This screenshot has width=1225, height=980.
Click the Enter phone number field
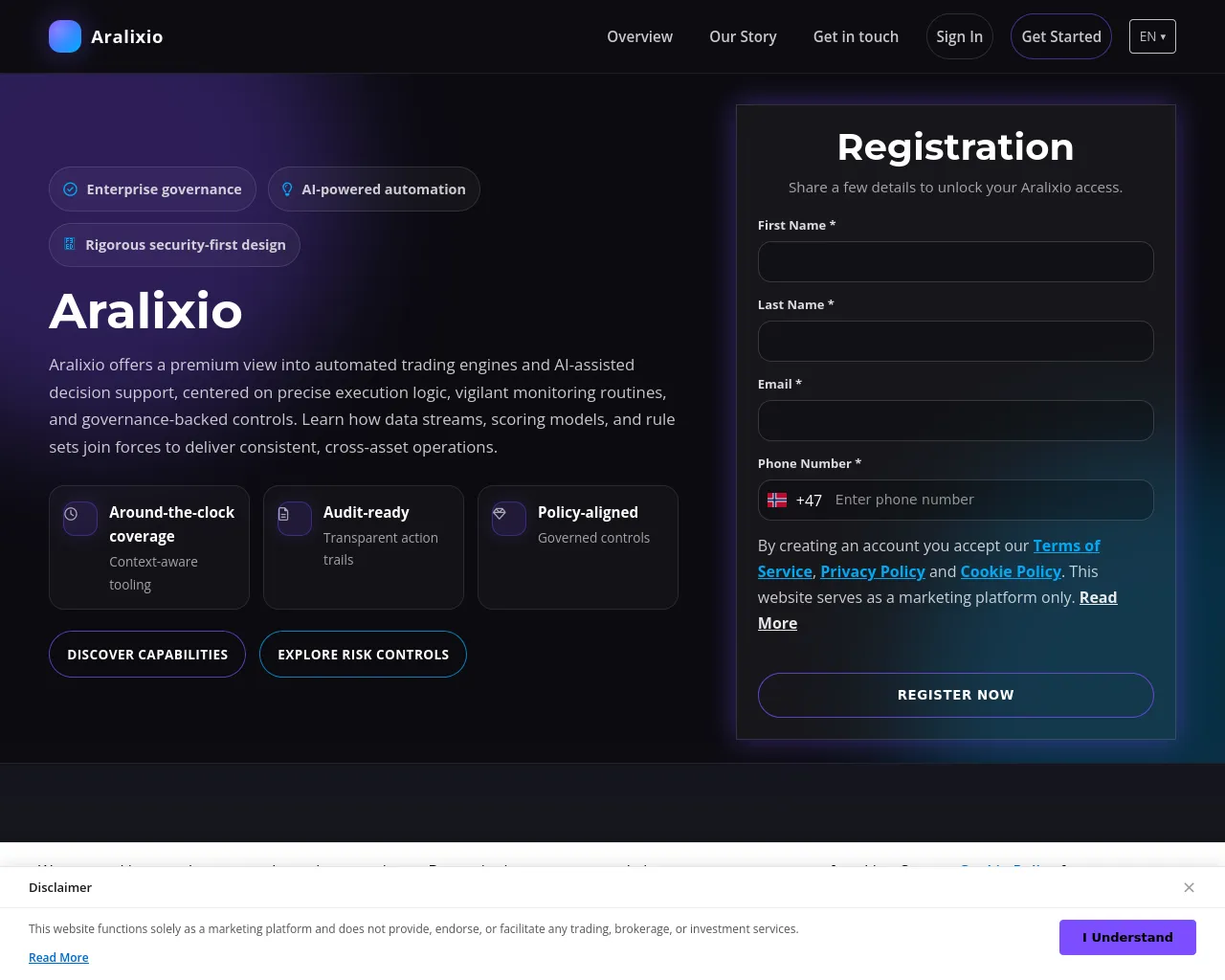[x=989, y=500]
